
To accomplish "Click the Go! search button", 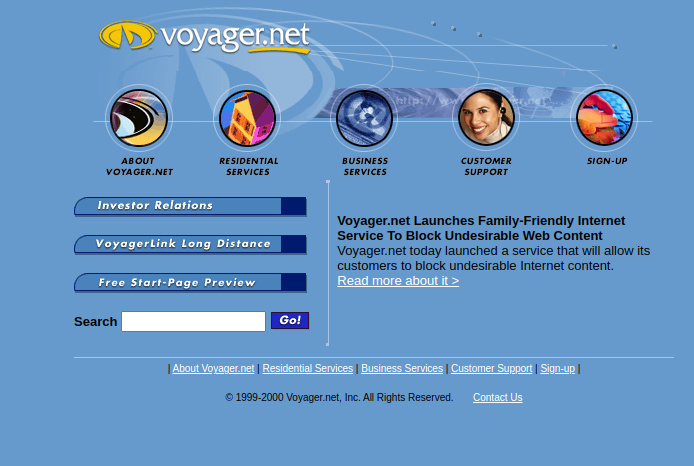I will pyautogui.click(x=290, y=320).
